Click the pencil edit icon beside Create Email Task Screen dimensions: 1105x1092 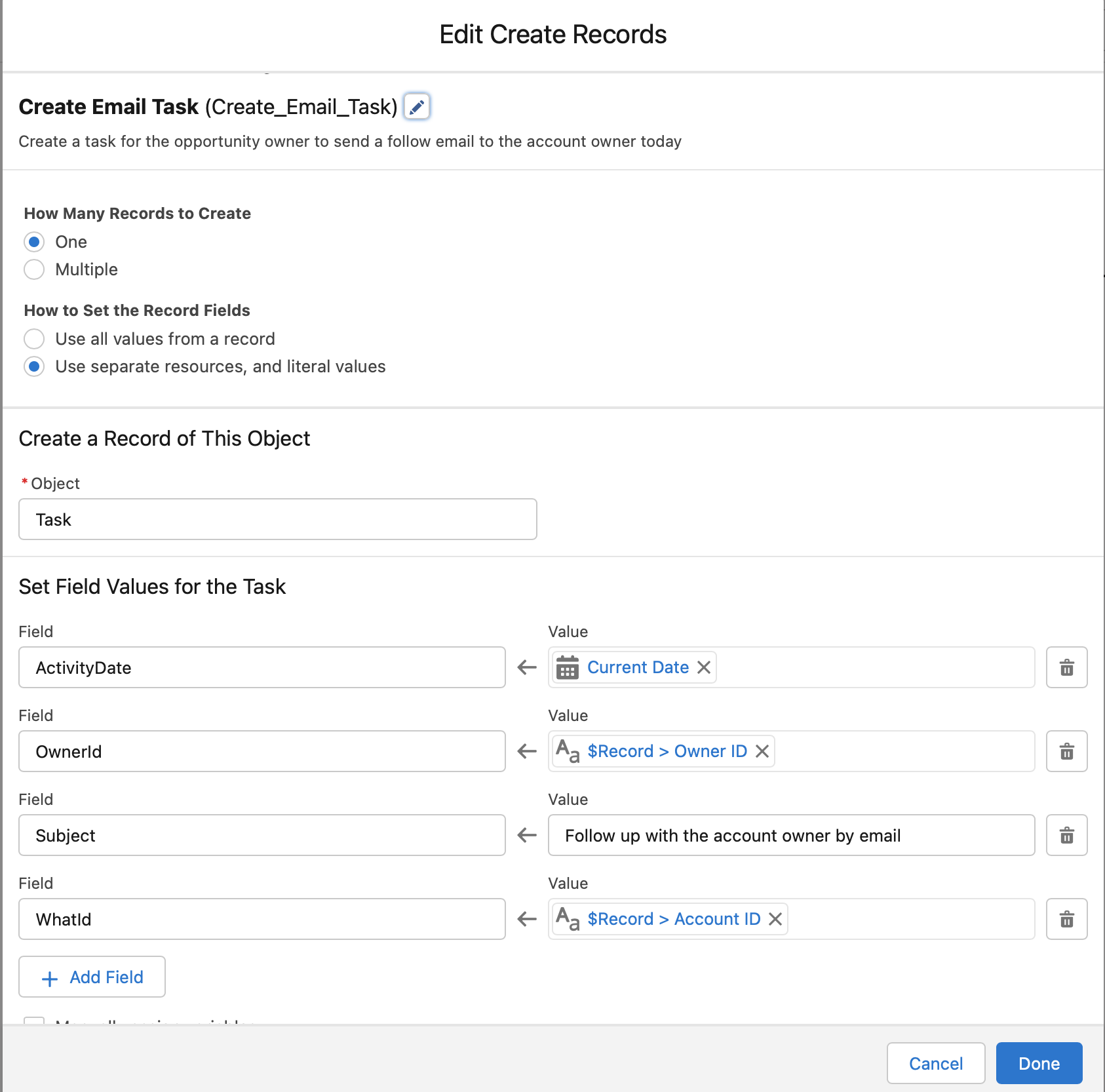pos(417,107)
